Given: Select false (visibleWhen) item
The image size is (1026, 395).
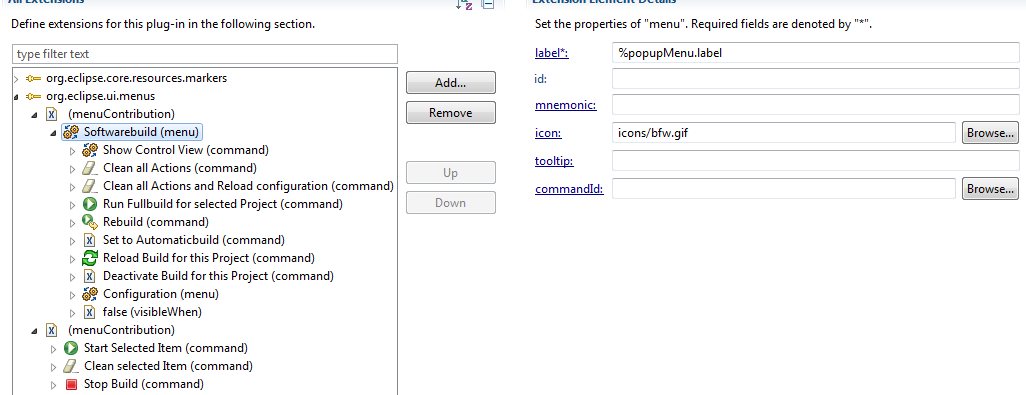Looking at the screenshot, I should pyautogui.click(x=152, y=312).
